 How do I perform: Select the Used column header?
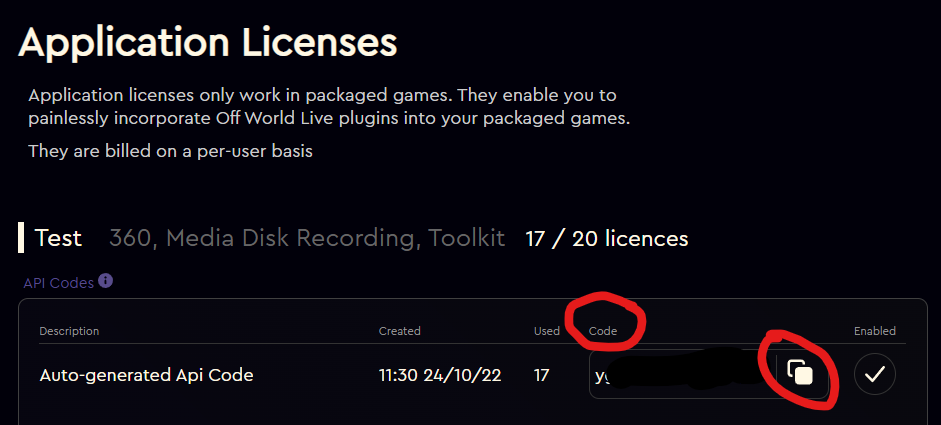coord(547,331)
